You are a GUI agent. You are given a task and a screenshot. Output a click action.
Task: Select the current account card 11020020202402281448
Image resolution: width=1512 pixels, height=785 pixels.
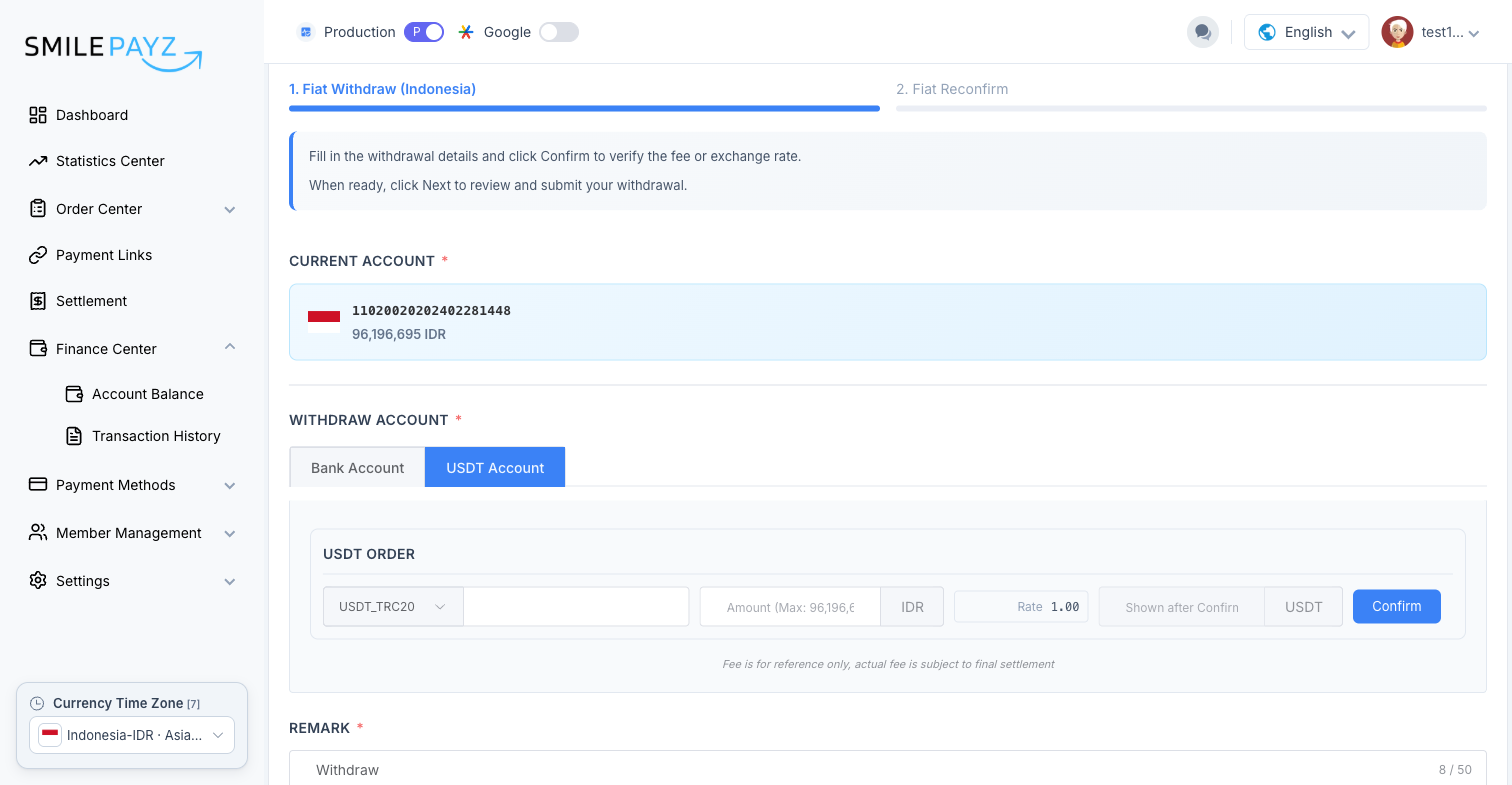click(888, 322)
